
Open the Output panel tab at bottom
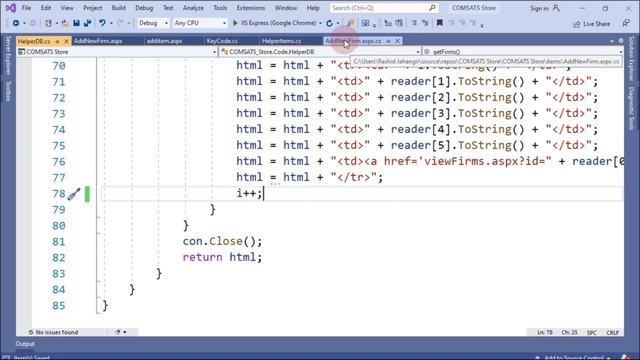click(x=25, y=344)
